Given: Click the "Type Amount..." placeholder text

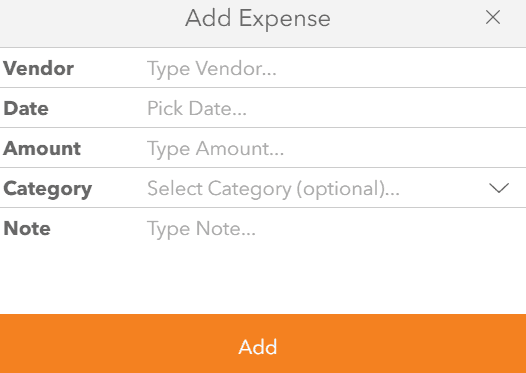Looking at the screenshot, I should 215,150.
